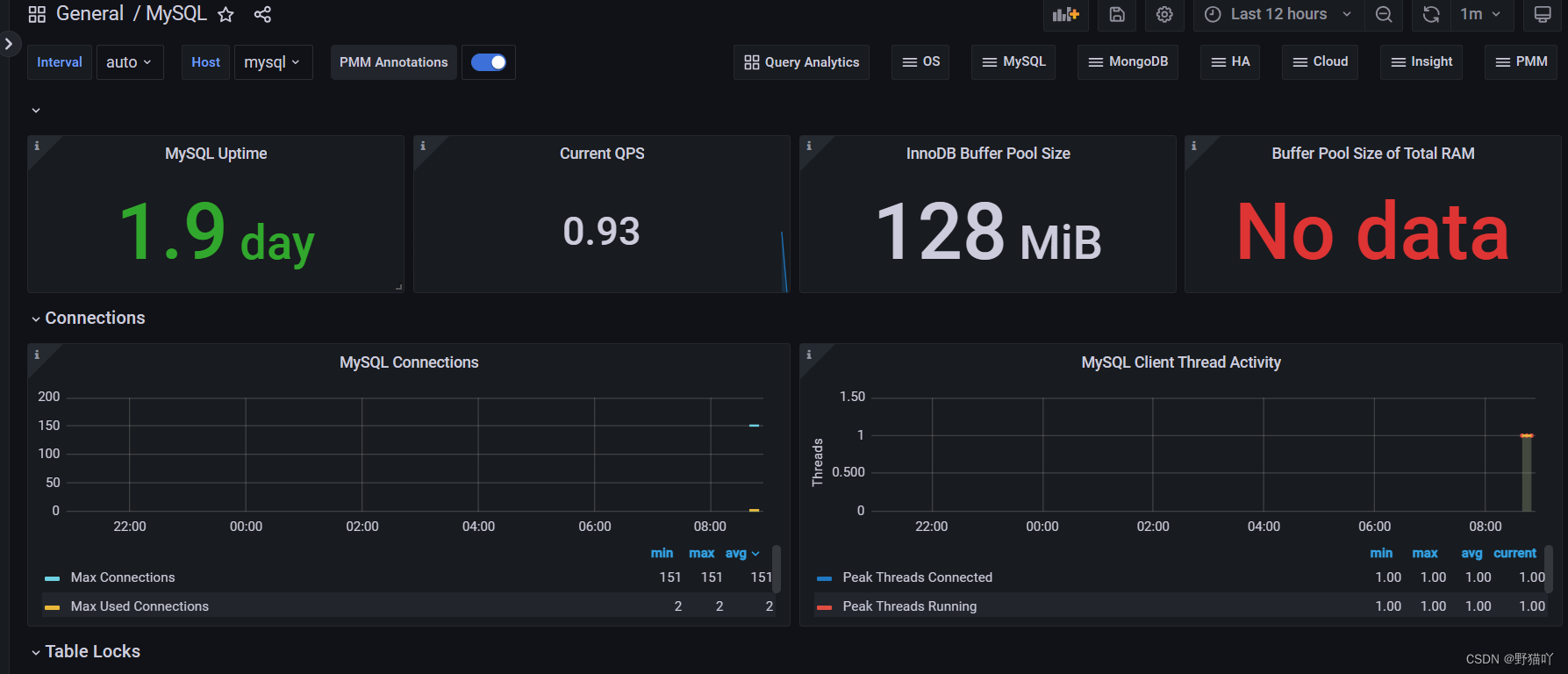Sort thread activity legend by max
The height and width of the screenshot is (674, 1568).
[x=1425, y=553]
